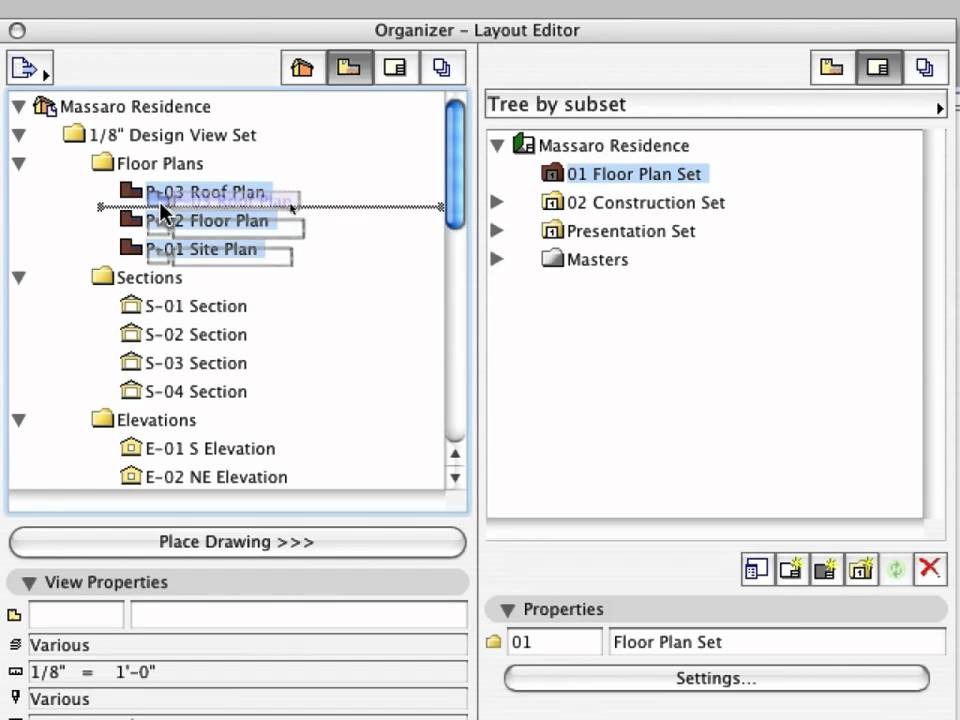Select the Elevations folder label
The width and height of the screenshot is (960, 720).
157,421
